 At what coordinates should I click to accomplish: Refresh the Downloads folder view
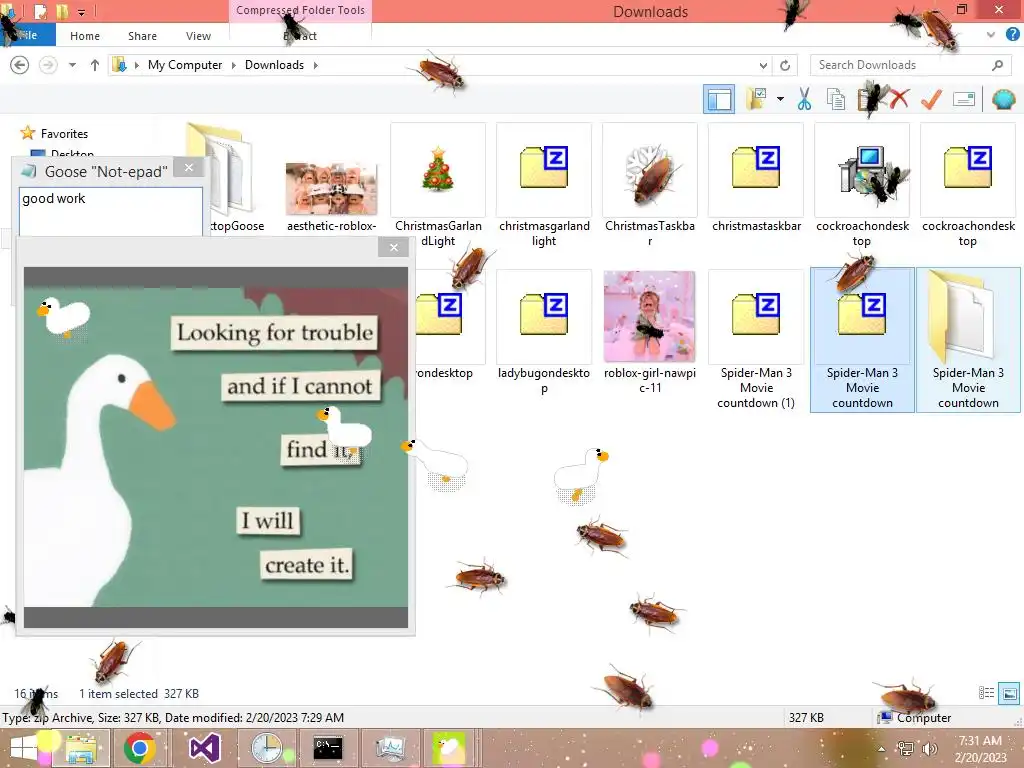(785, 65)
